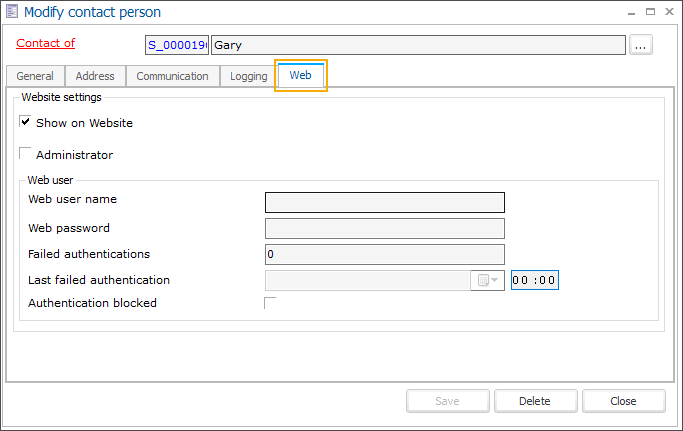Click the 00:00 time field
The width and height of the screenshot is (683, 431).
534,280
